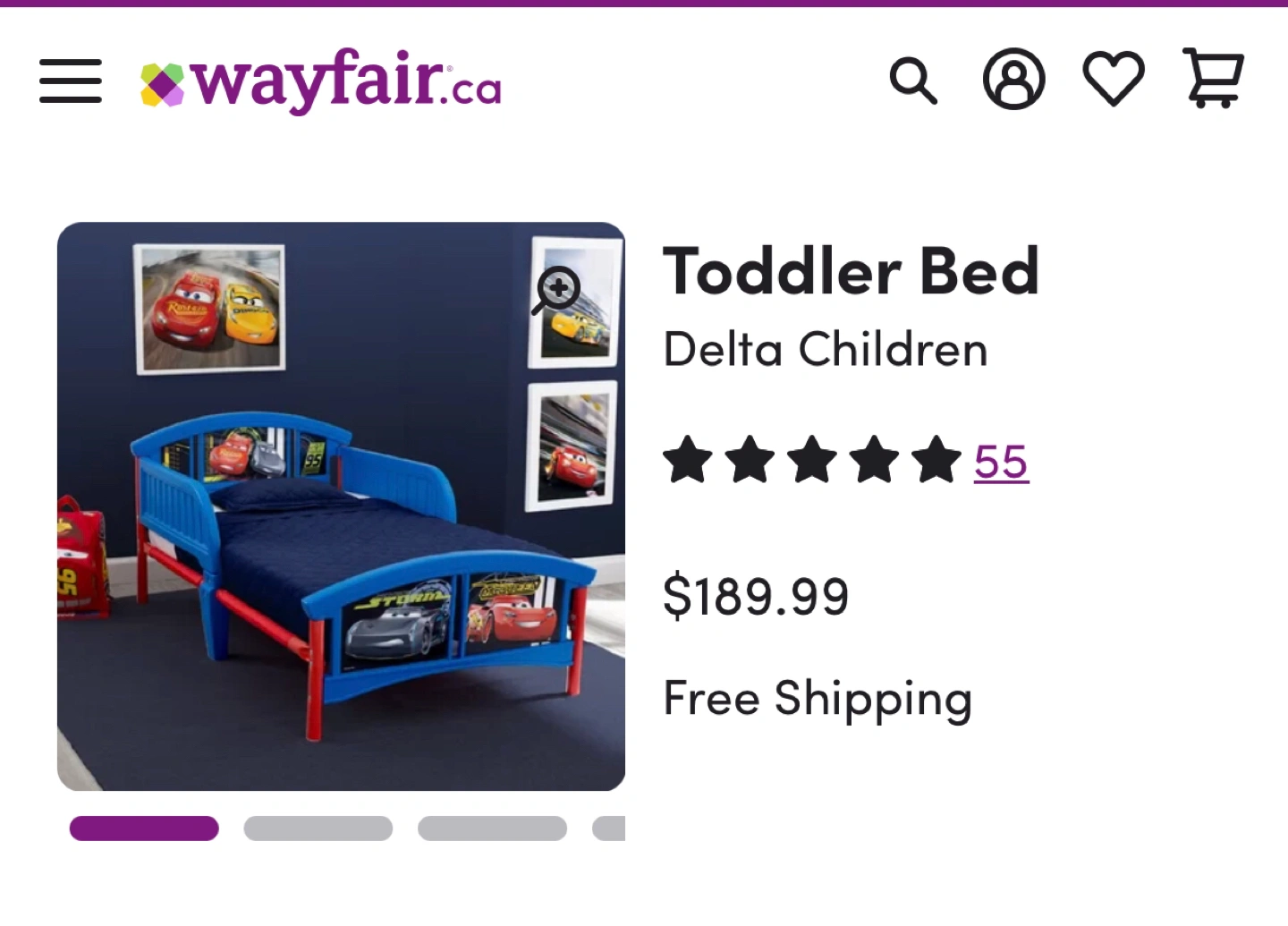Click the first rating star
The width and height of the screenshot is (1288, 926).
point(688,460)
